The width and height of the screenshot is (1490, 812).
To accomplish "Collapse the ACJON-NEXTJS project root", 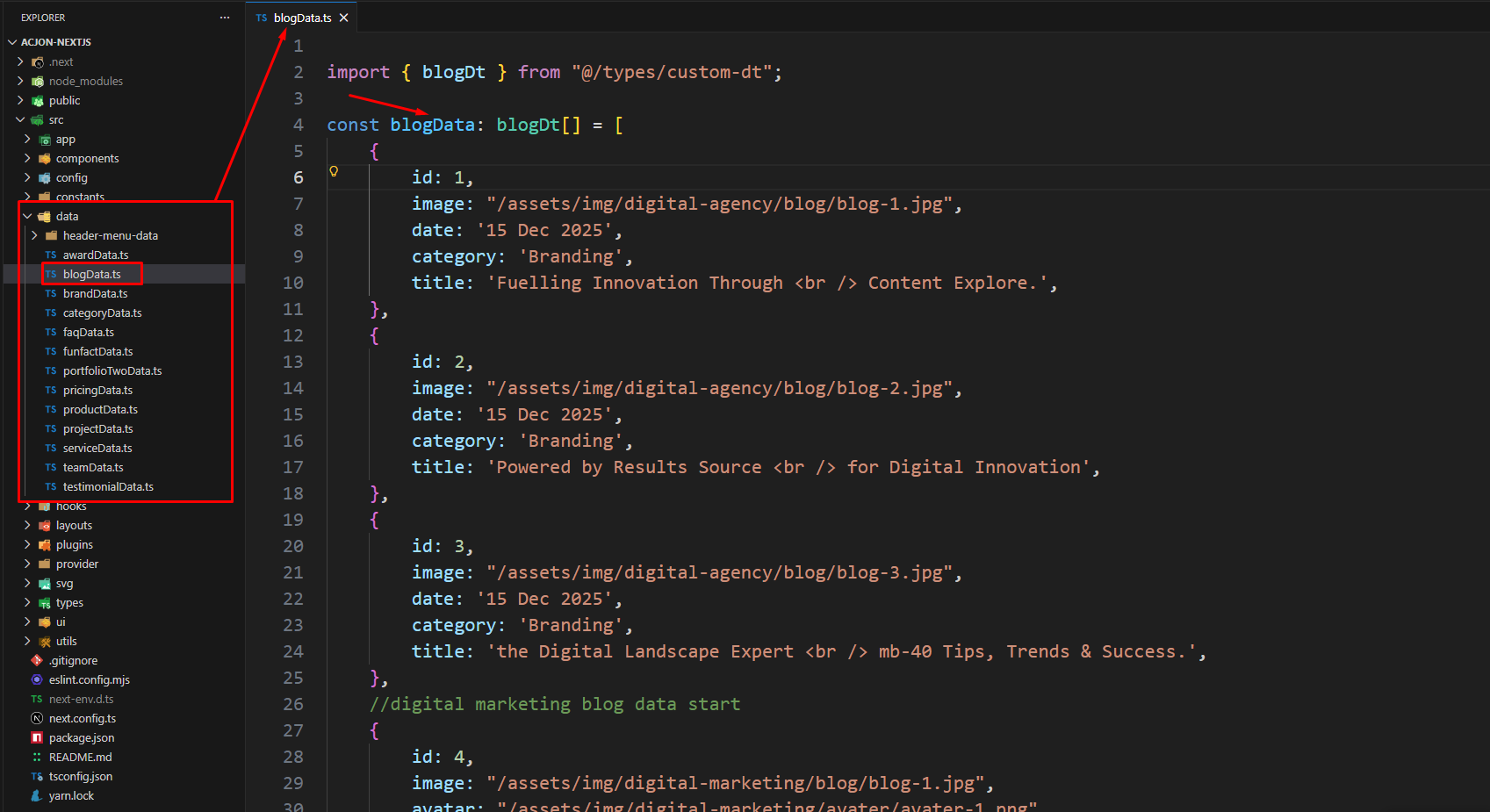I will (x=12, y=42).
